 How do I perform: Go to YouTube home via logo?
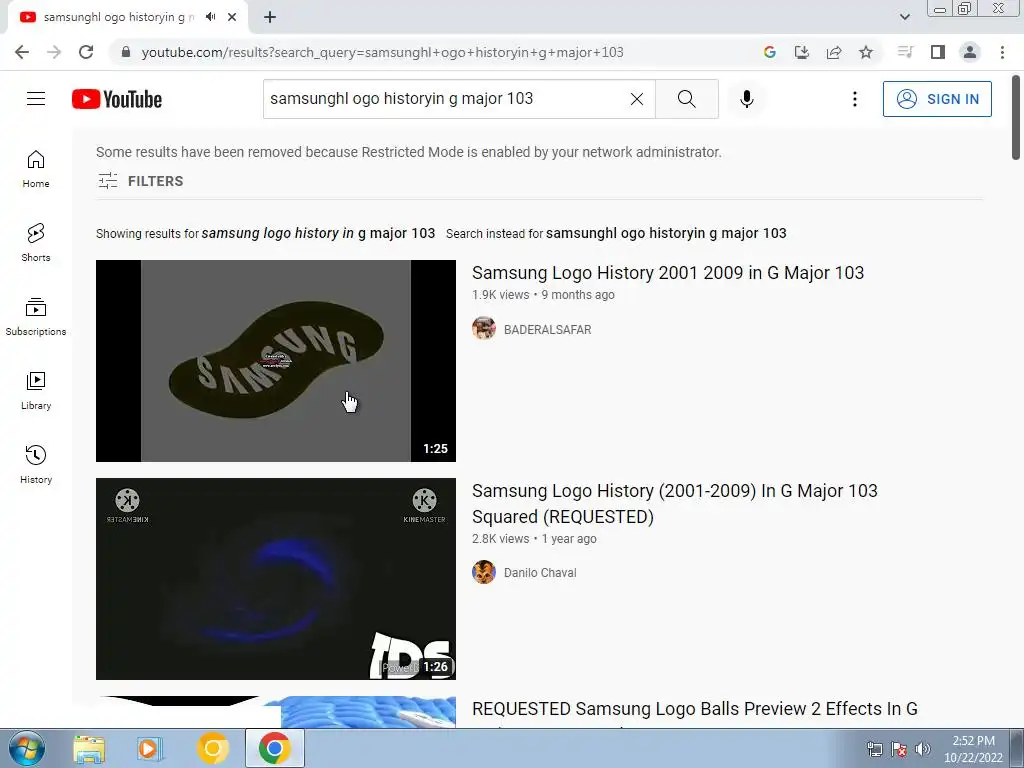(117, 99)
